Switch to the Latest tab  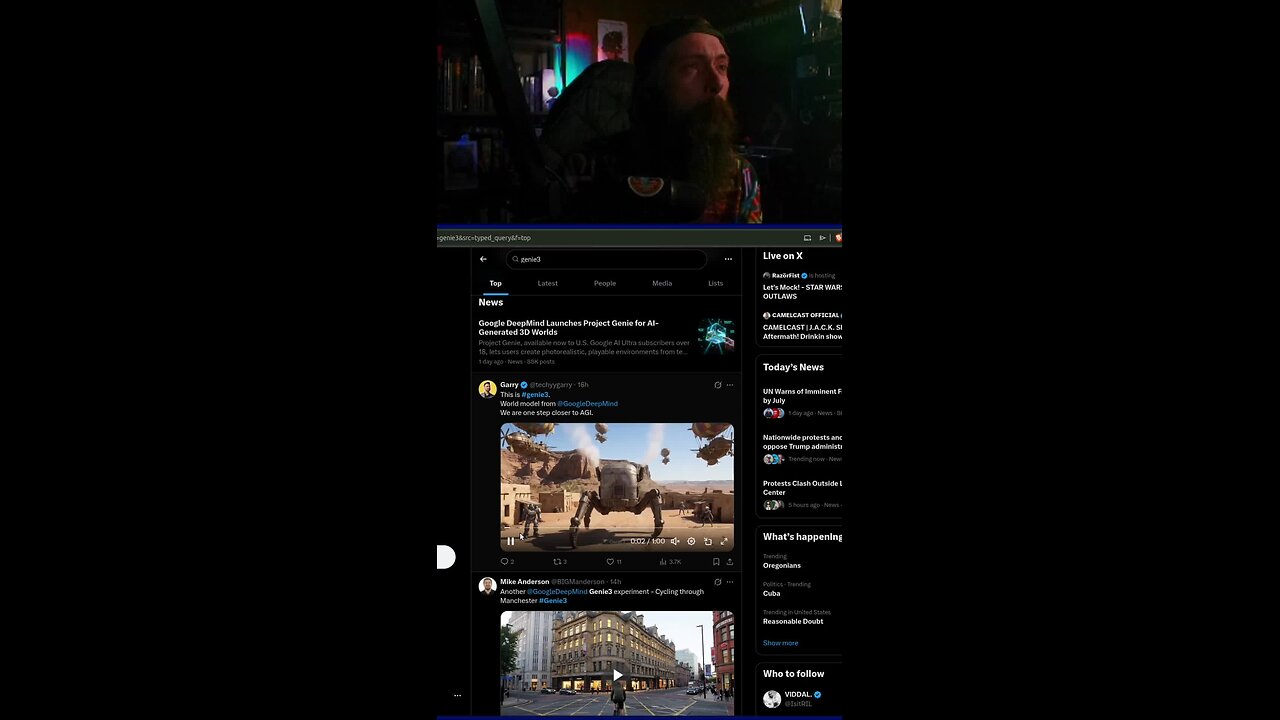point(548,283)
